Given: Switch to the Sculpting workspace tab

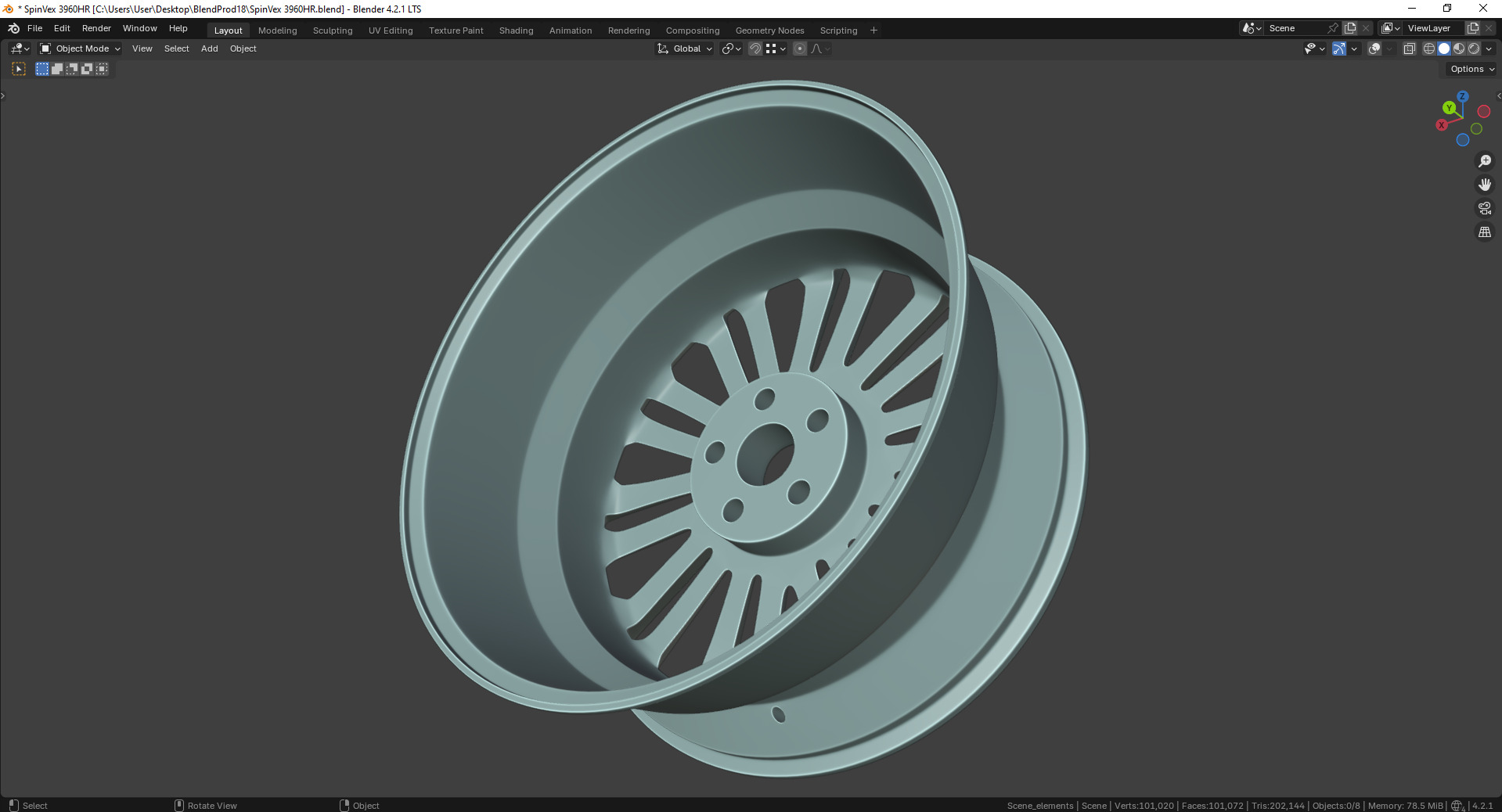Looking at the screenshot, I should coord(333,31).
